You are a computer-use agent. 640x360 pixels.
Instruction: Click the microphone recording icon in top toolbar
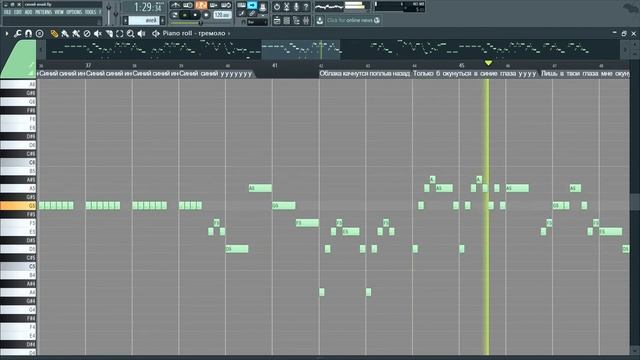pos(296,7)
